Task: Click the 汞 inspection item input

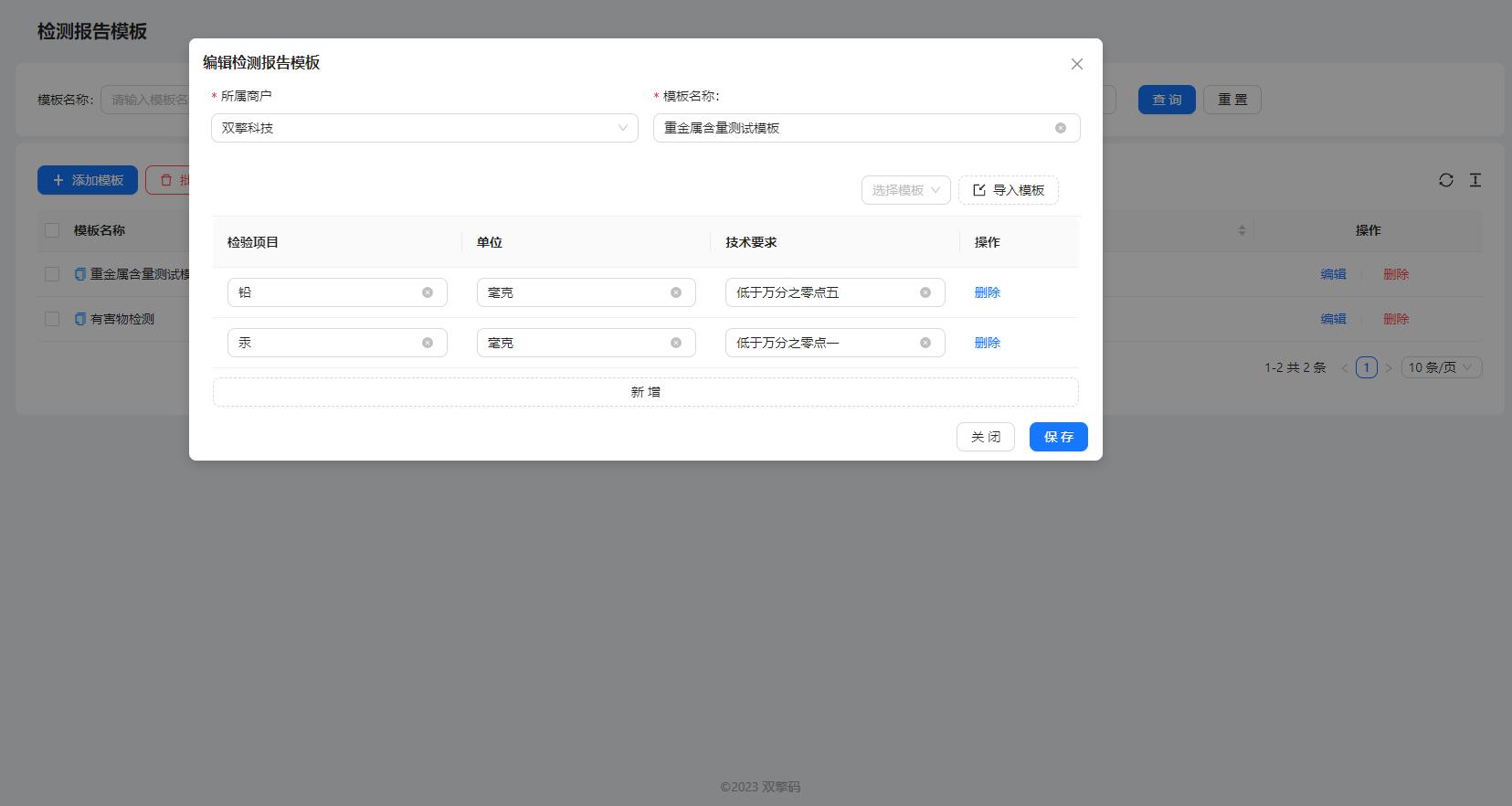Action: 337,343
